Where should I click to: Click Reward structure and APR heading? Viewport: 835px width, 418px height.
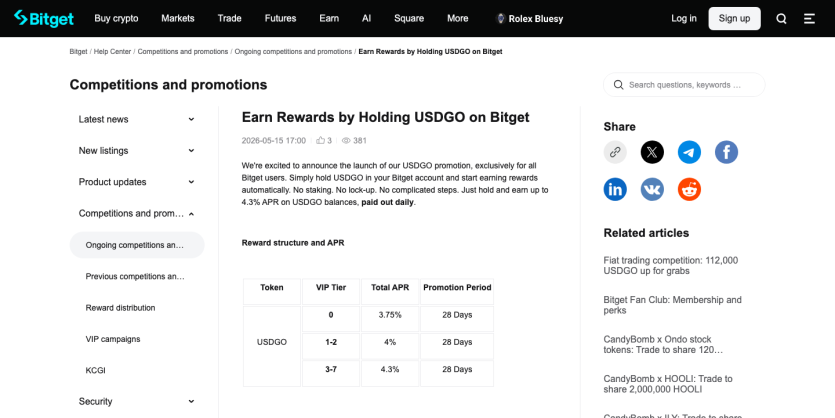point(293,243)
